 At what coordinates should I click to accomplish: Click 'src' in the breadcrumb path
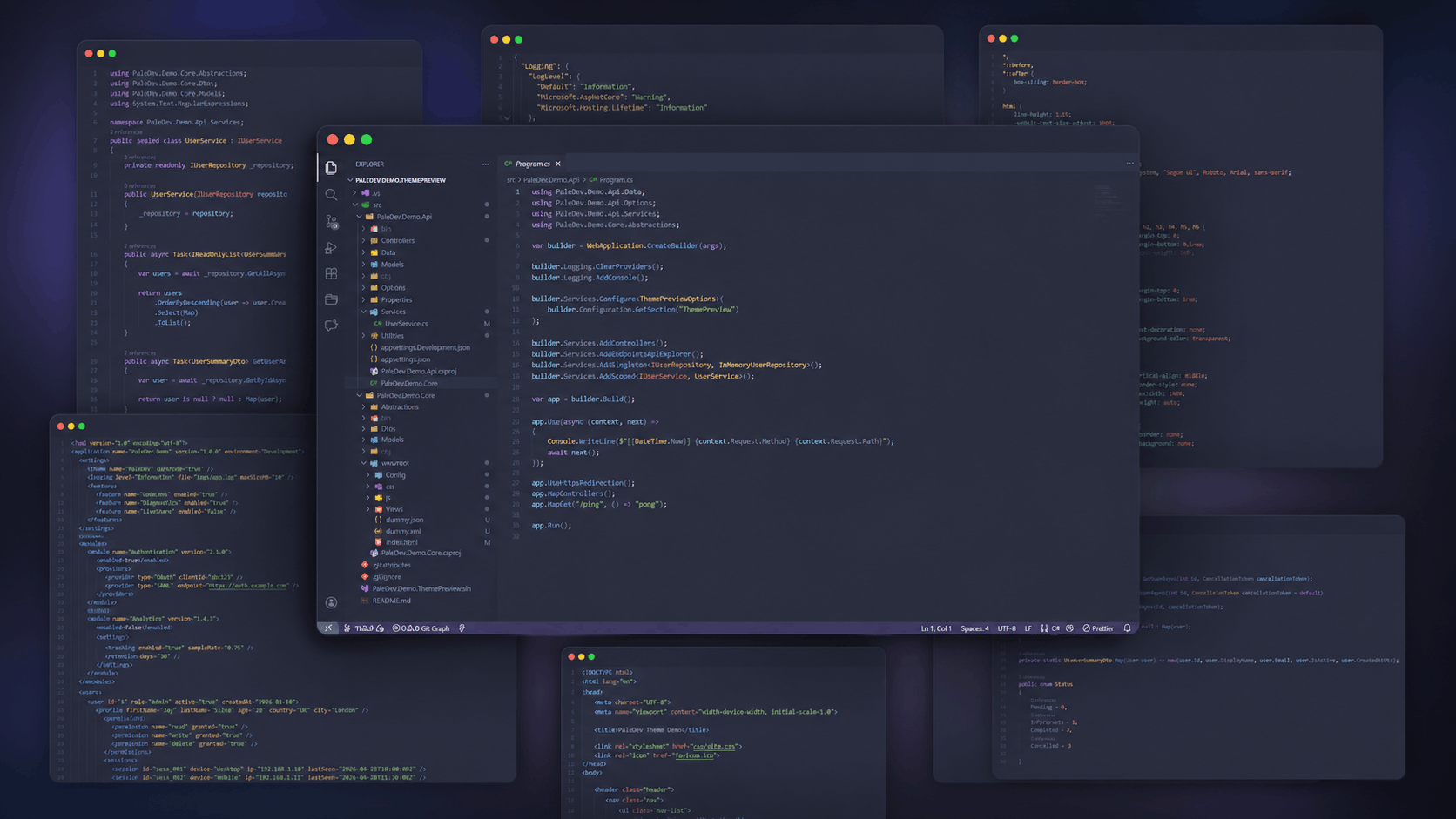click(511, 180)
